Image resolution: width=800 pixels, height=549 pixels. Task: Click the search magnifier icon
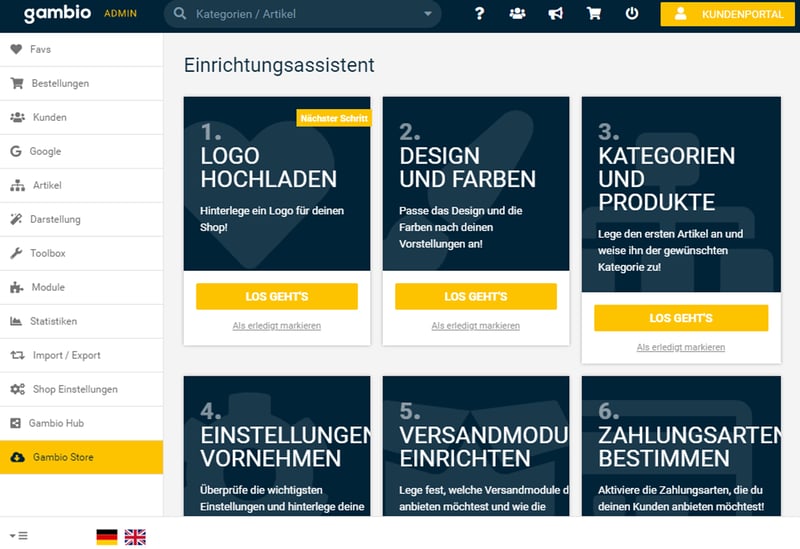pos(180,13)
